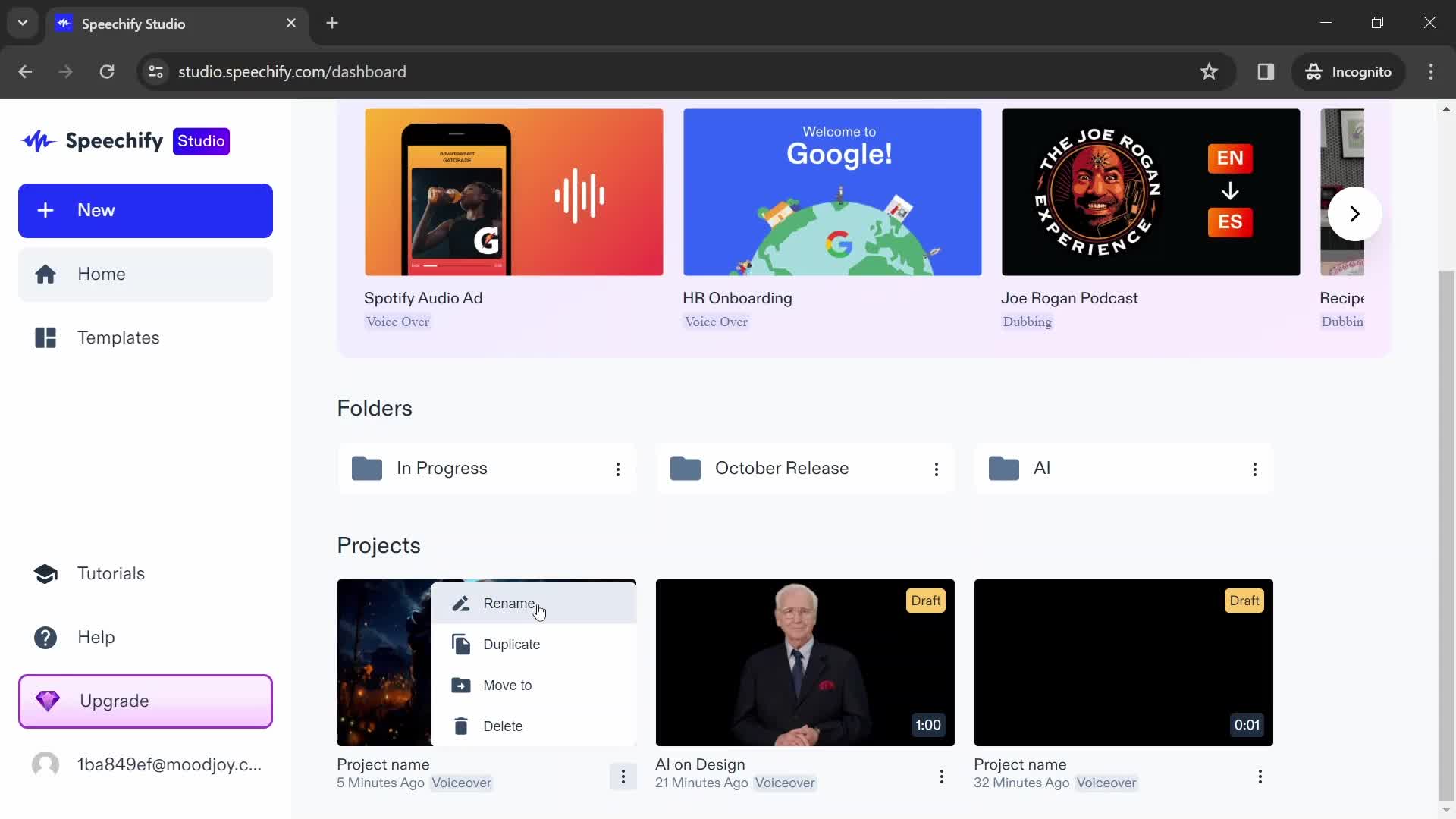Click the 0:01 duration label

tap(1246, 726)
